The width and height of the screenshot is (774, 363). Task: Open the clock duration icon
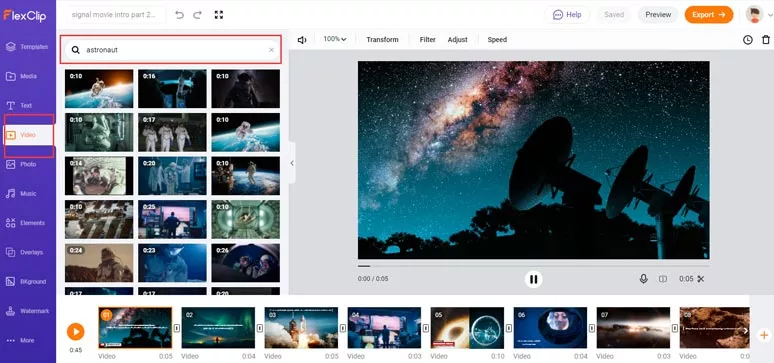tap(748, 40)
